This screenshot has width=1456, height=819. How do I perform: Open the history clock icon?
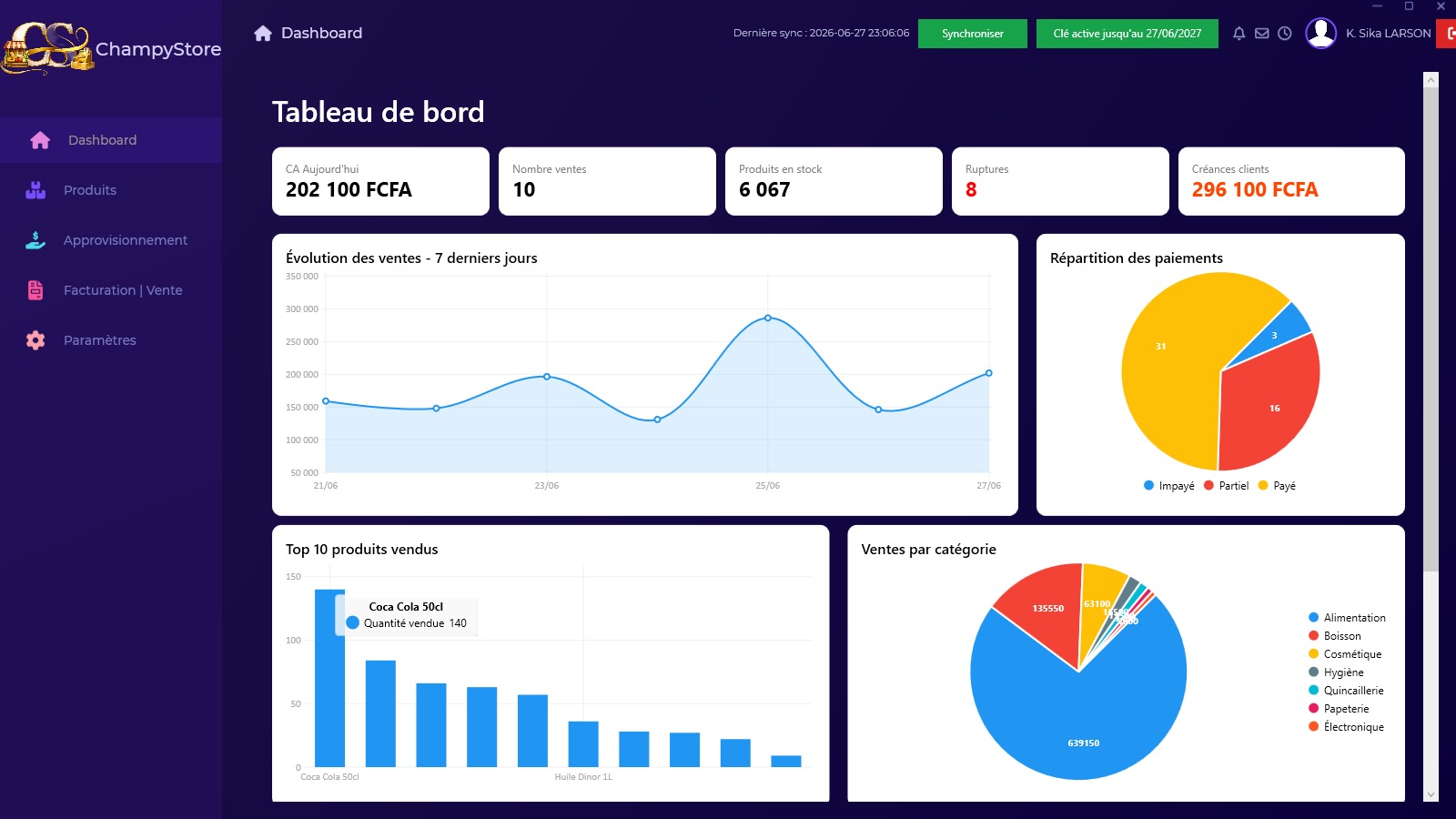pos(1284,34)
